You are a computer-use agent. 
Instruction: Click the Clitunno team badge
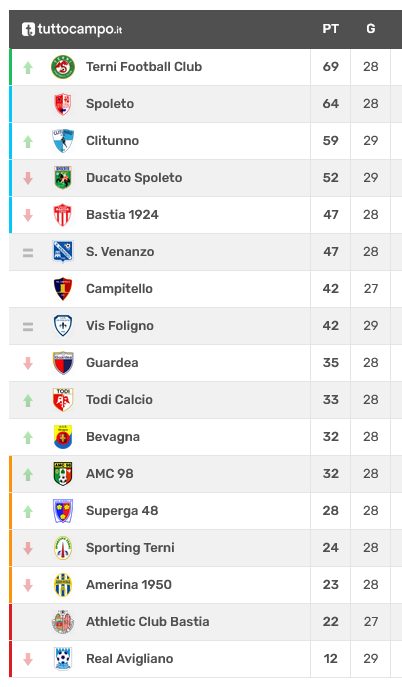pos(63,141)
